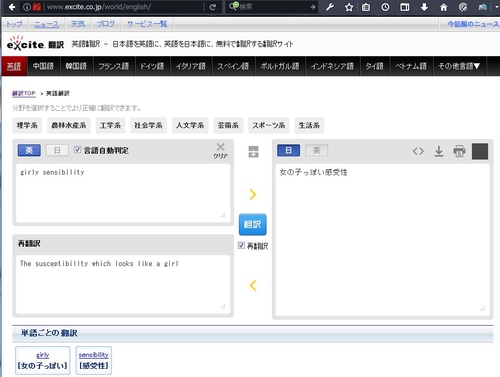The width and height of the screenshot is (500, 377).
Task: Open the イタリア語 language tab
Action: pyautogui.click(x=191, y=66)
